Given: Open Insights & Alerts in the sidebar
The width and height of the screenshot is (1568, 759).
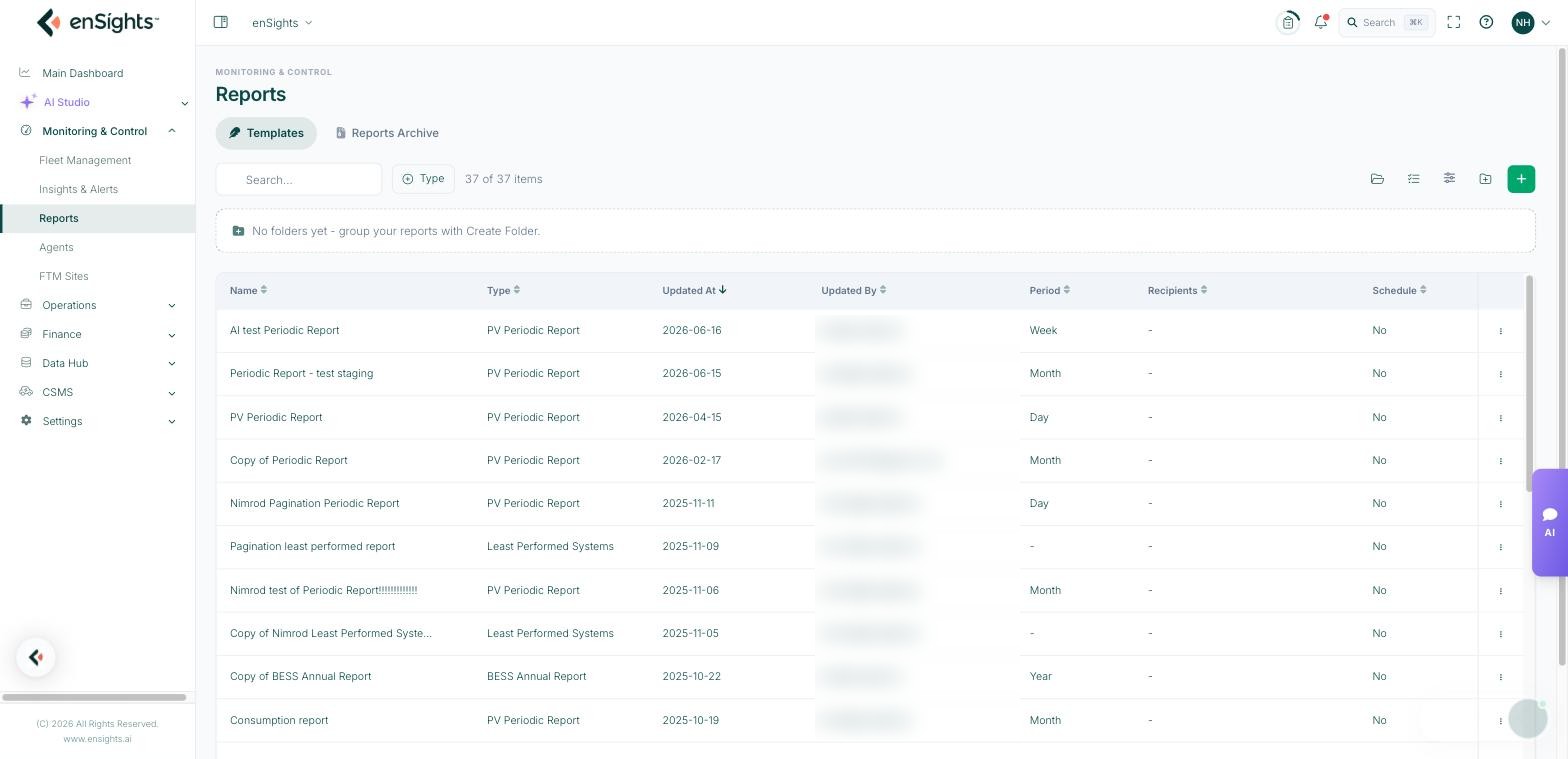Looking at the screenshot, I should tap(78, 189).
